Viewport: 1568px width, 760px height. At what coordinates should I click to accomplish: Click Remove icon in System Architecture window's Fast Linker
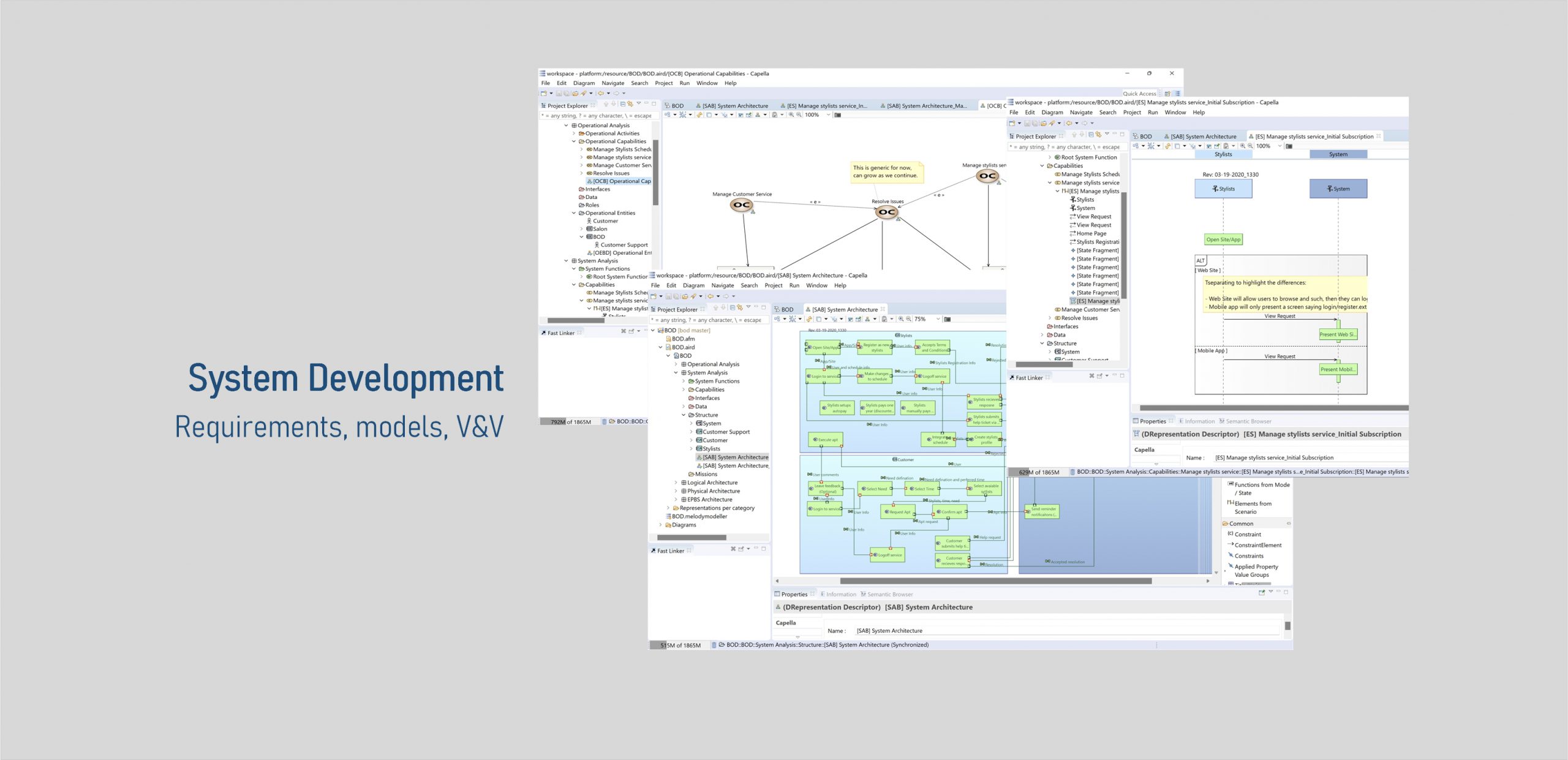pos(733,549)
